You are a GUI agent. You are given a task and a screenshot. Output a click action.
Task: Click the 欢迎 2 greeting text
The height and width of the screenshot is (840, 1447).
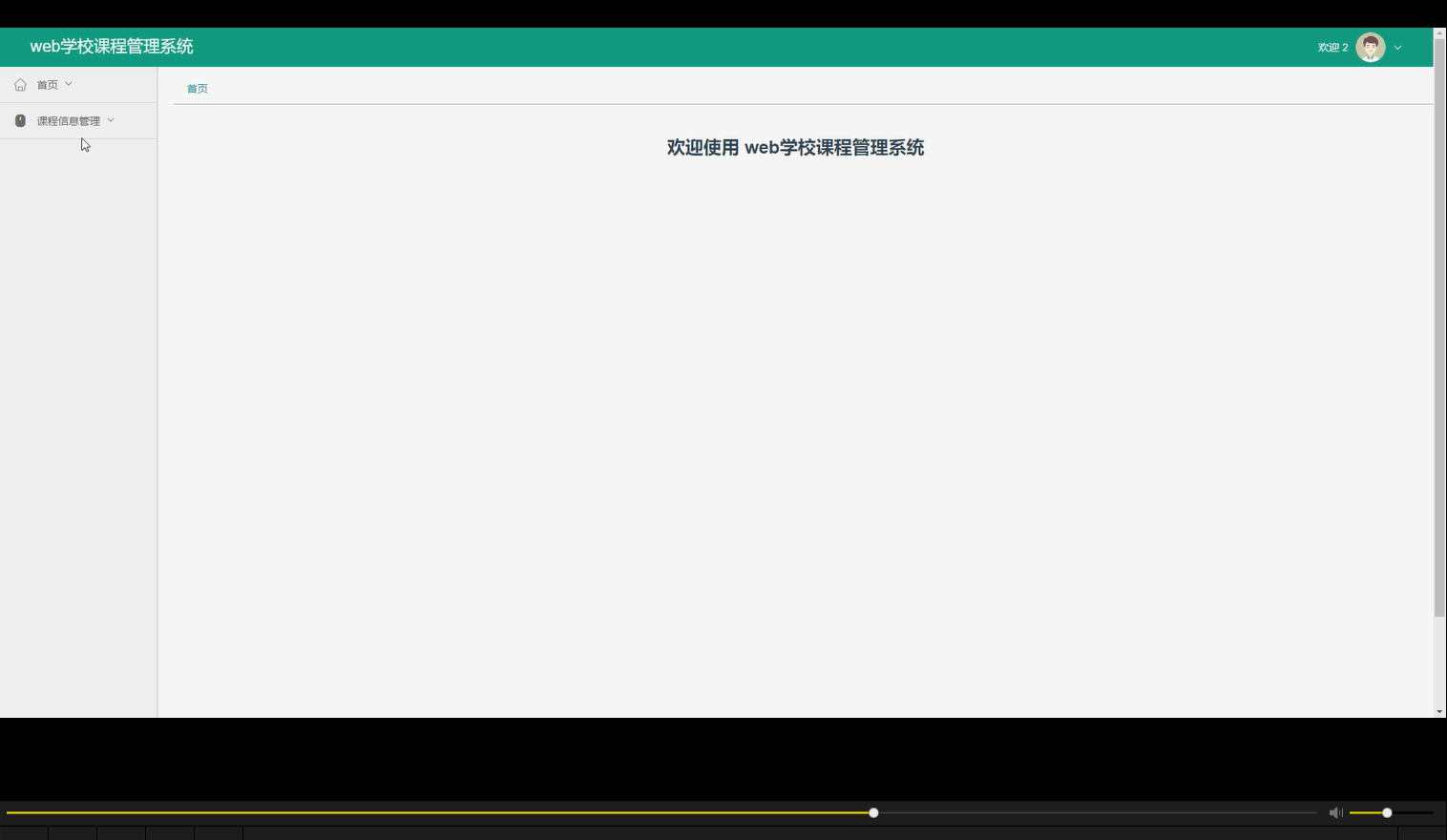coord(1332,46)
